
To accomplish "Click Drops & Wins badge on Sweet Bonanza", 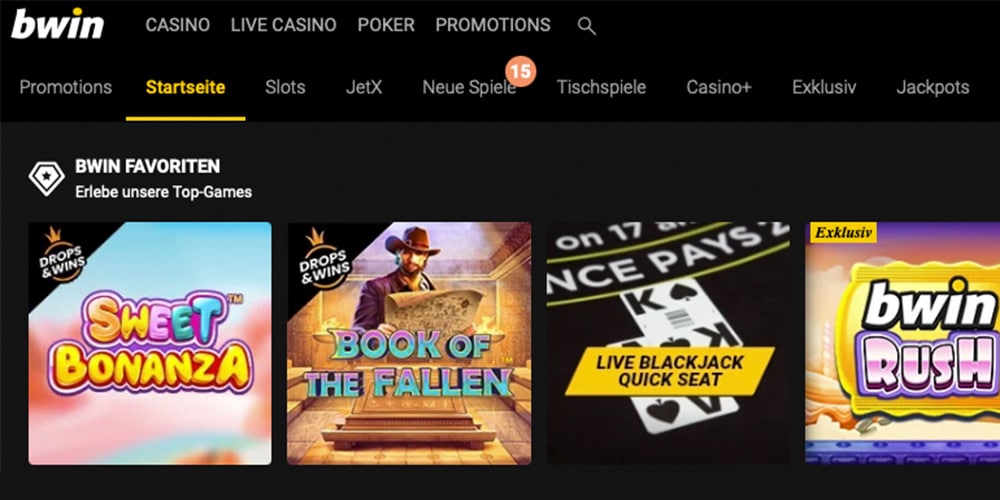I will click(61, 254).
